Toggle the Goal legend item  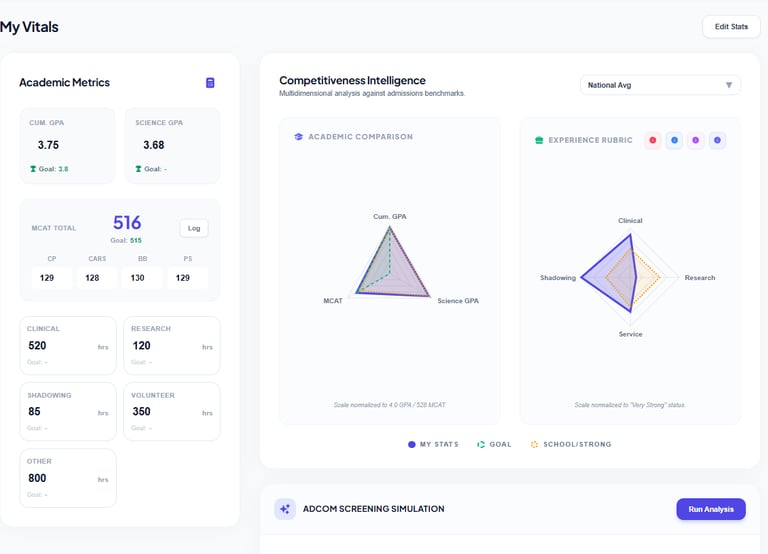click(x=494, y=444)
